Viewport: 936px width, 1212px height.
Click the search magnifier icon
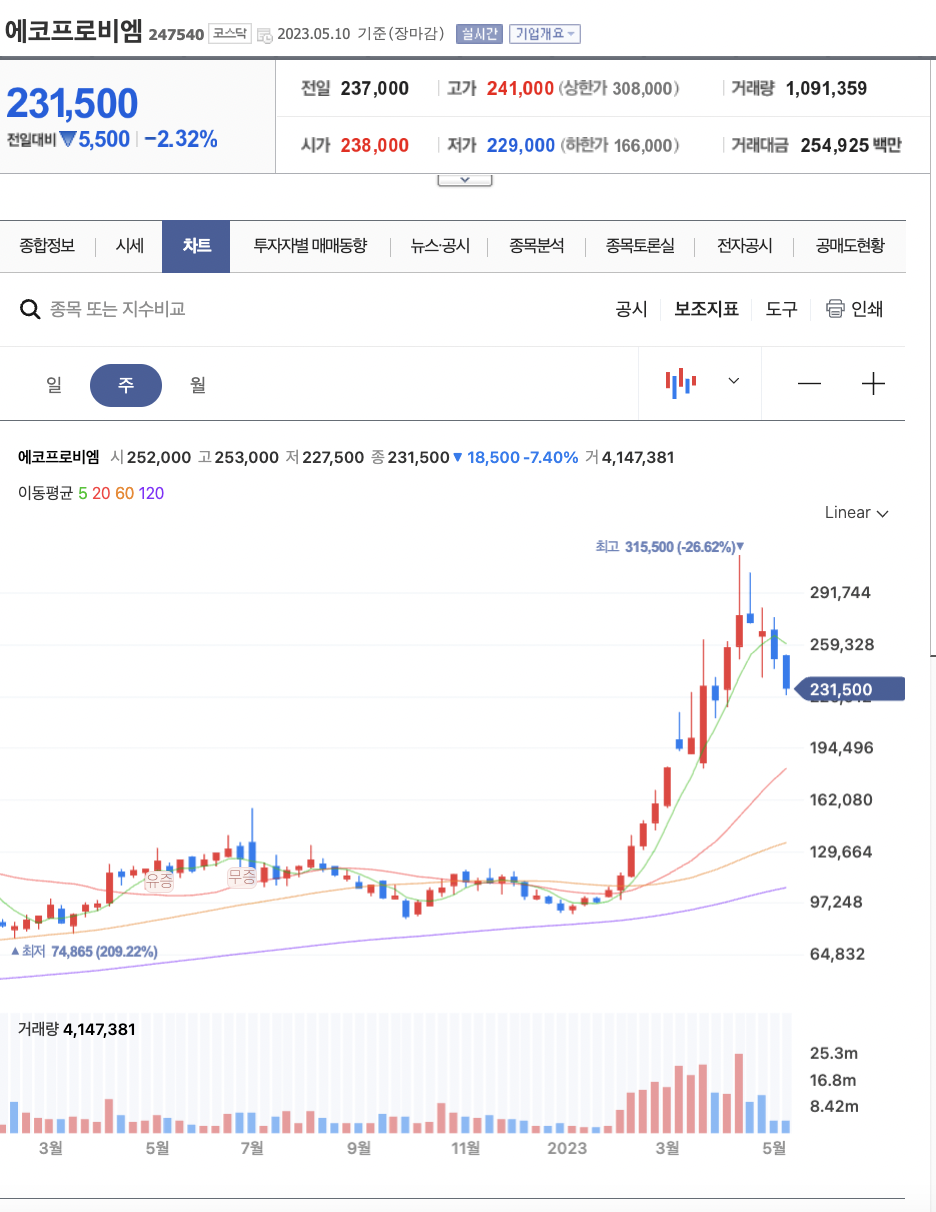click(31, 309)
